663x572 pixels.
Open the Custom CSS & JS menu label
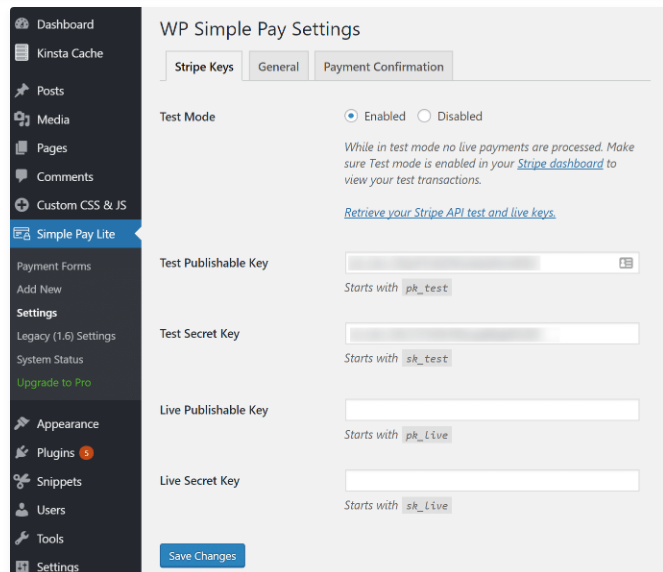pyautogui.click(x=81, y=205)
